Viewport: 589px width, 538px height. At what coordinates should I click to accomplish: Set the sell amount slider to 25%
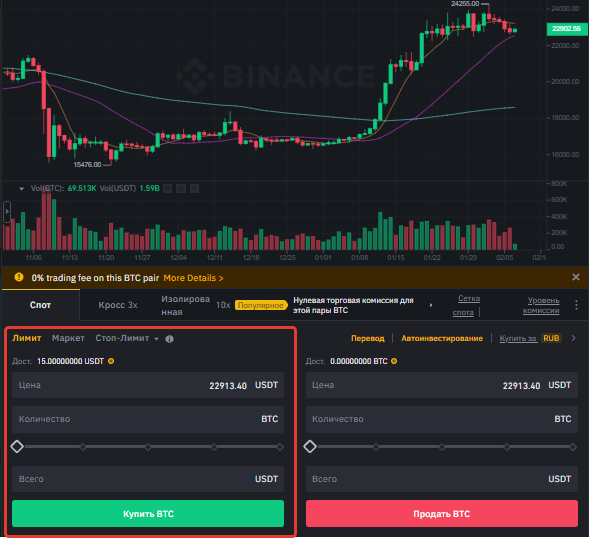click(376, 447)
